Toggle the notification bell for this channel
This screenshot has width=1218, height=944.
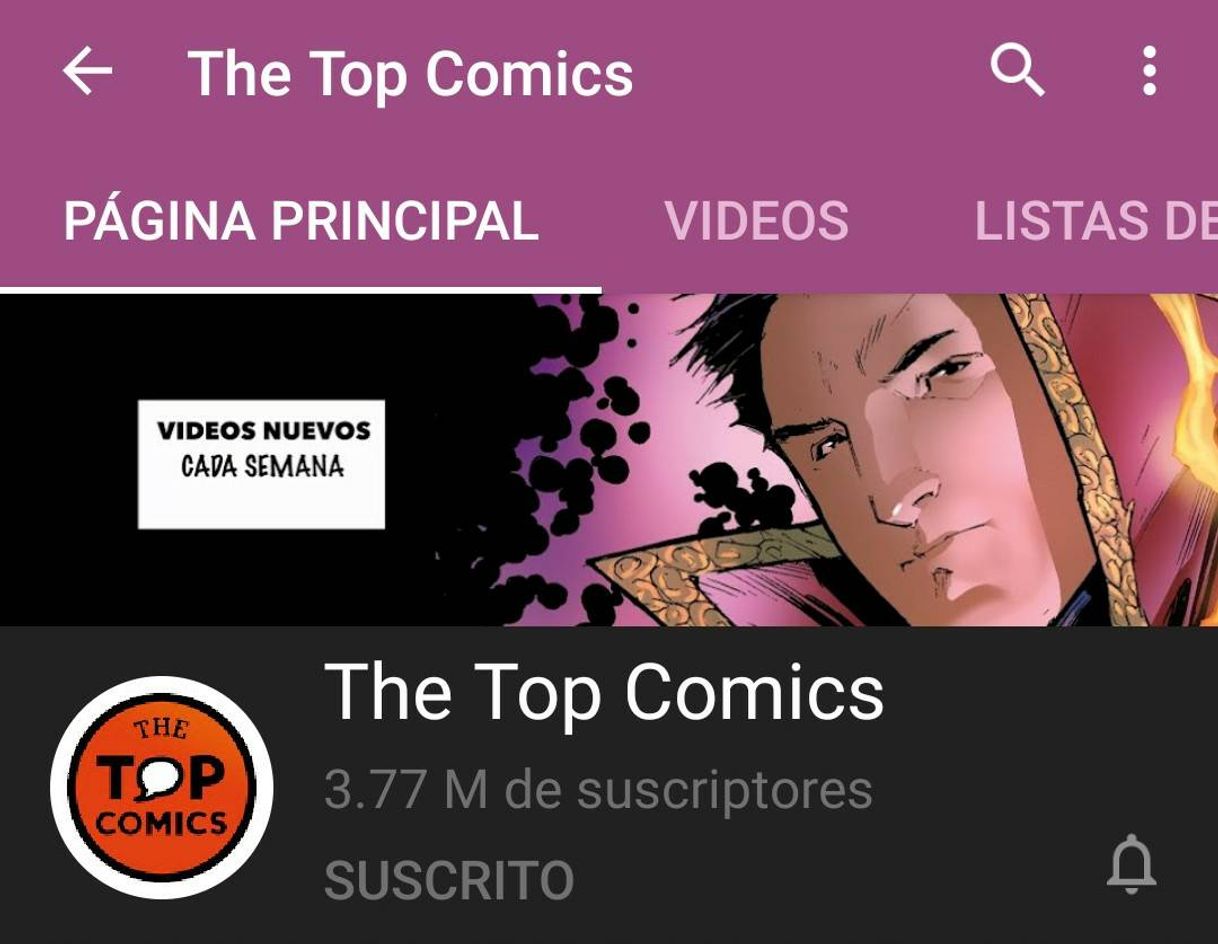pos(1131,864)
